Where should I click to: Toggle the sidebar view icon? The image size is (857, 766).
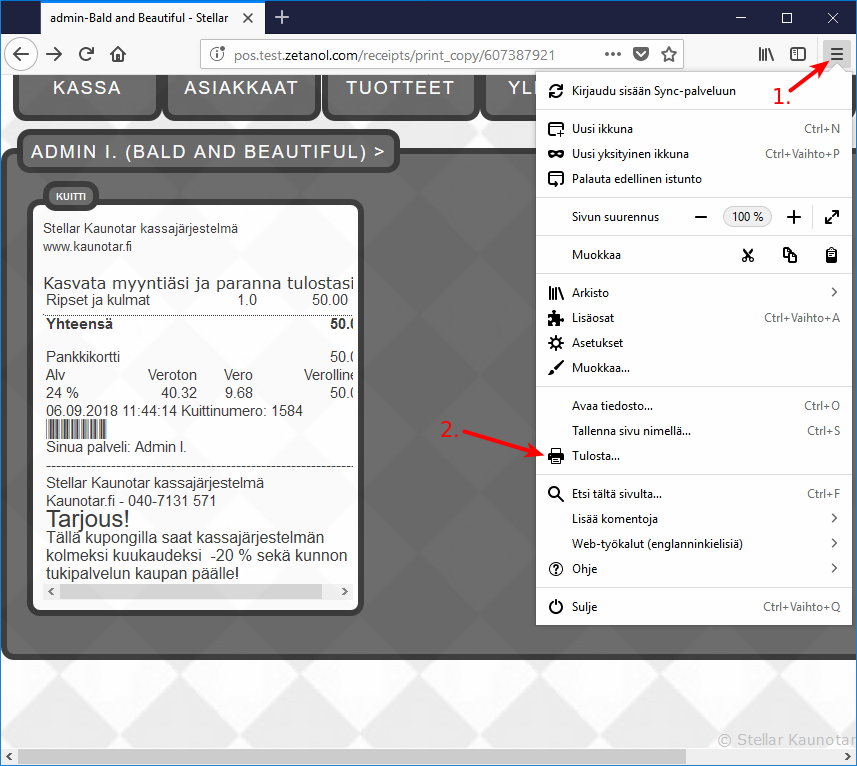point(798,54)
